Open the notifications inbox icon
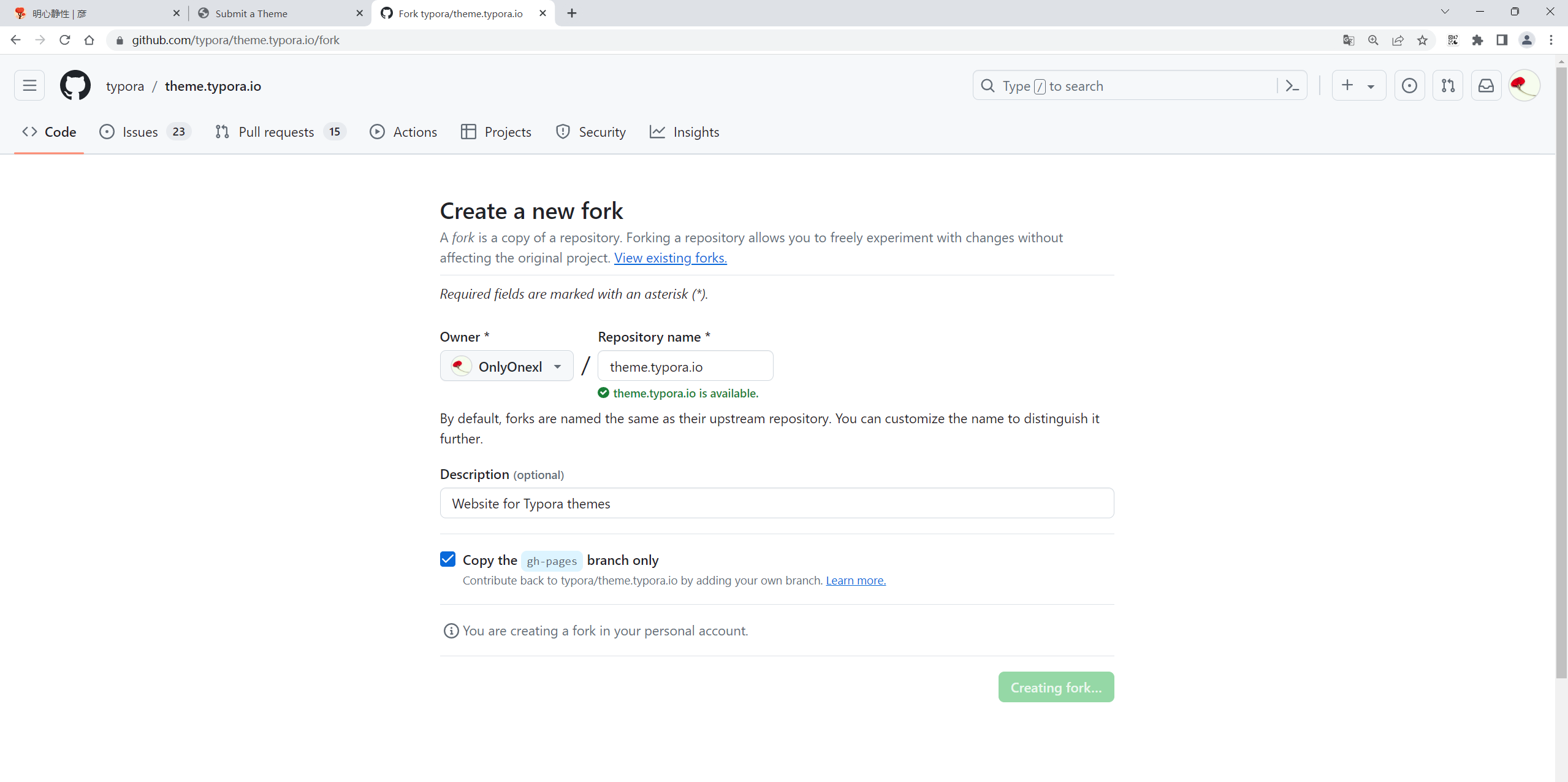The image size is (1568, 782). [x=1486, y=86]
